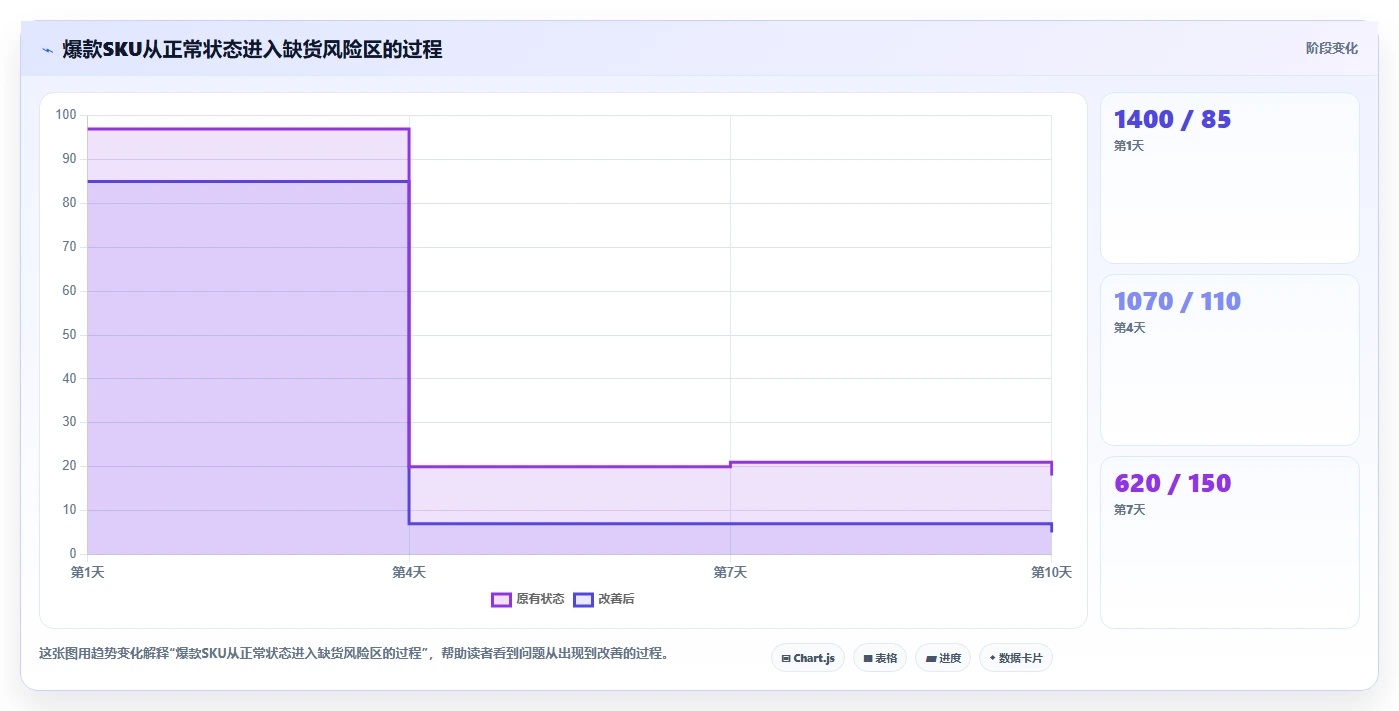
Task: Open the 620 / 150 data card
Action: tap(1230, 542)
